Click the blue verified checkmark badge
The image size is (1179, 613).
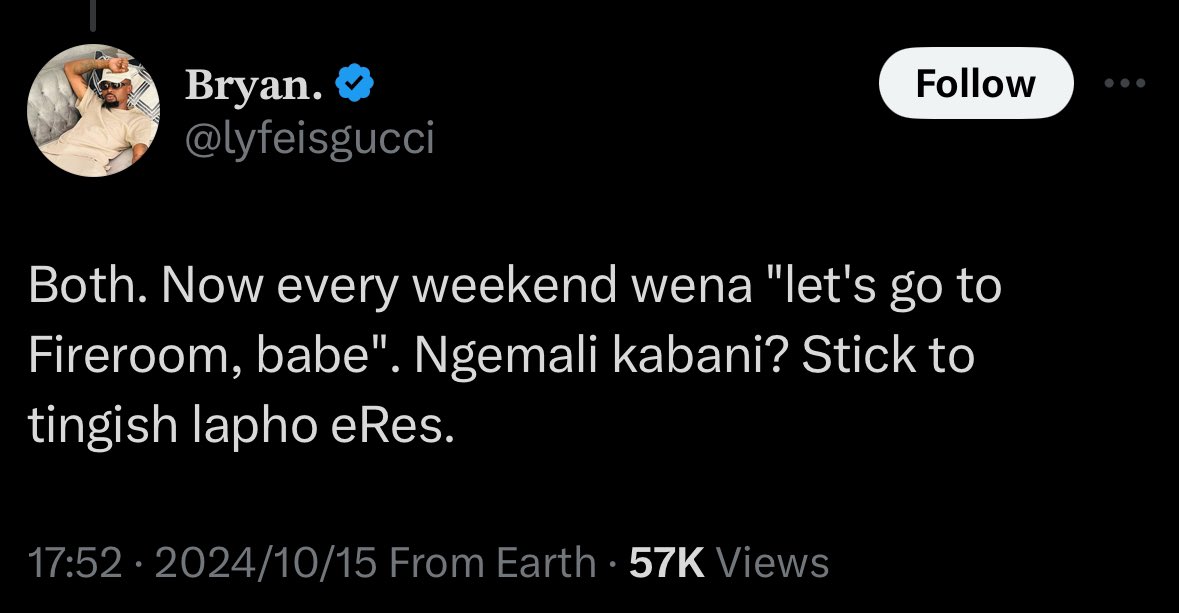[x=354, y=83]
